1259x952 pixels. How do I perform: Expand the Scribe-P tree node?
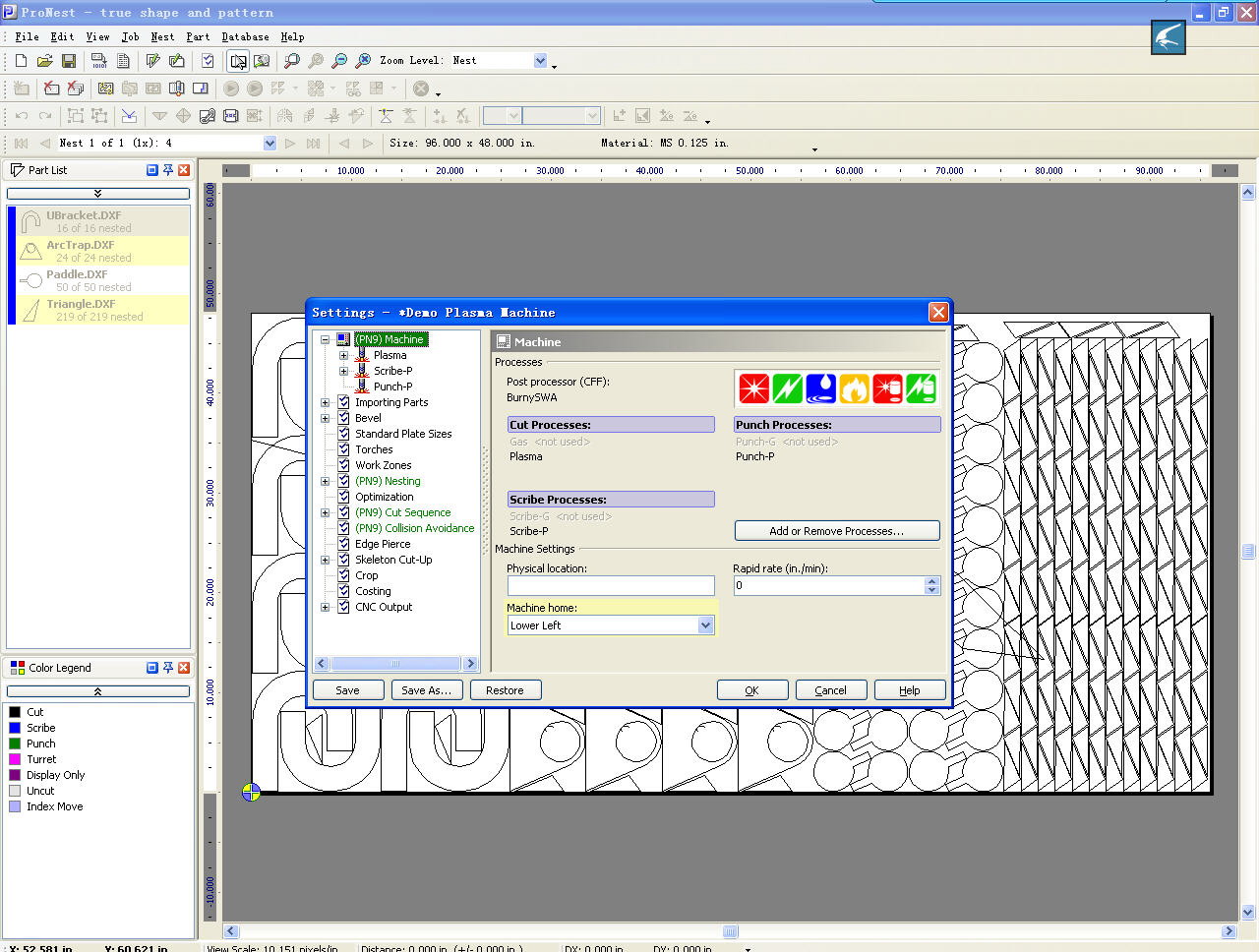343,371
